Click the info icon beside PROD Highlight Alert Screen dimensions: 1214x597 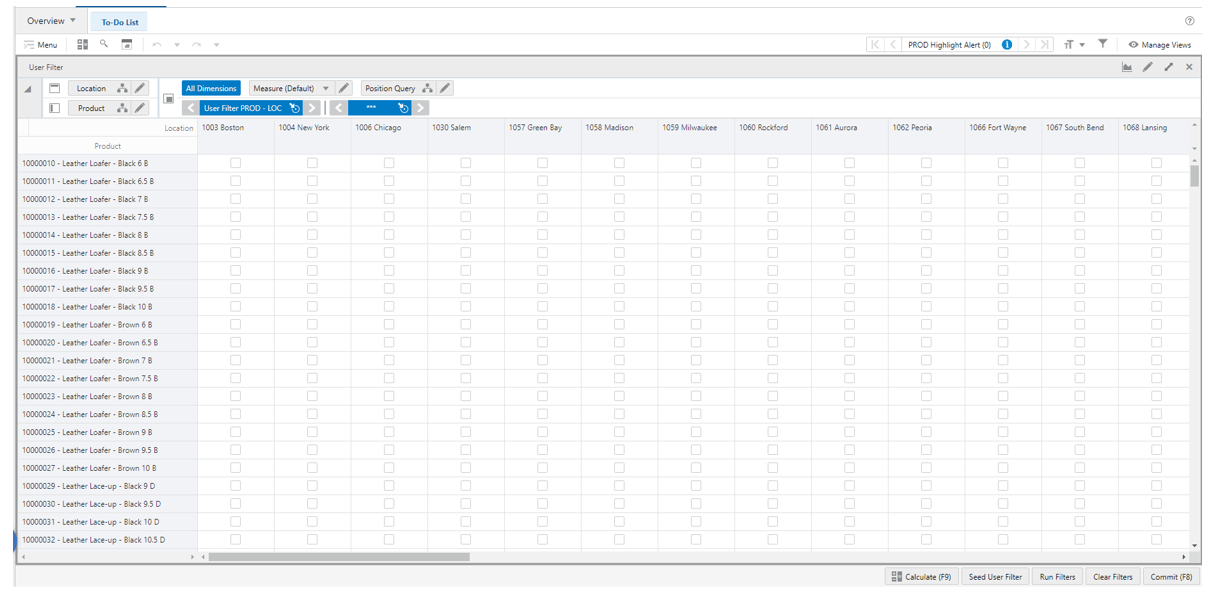[x=1007, y=44]
